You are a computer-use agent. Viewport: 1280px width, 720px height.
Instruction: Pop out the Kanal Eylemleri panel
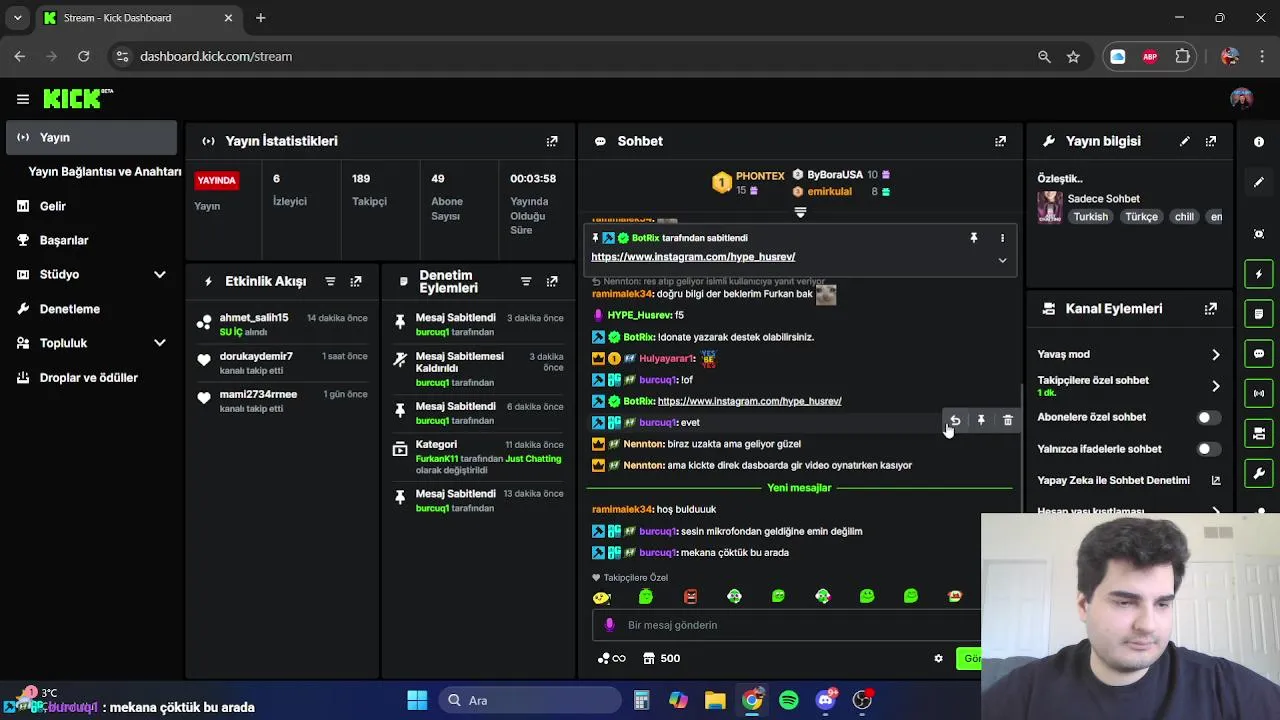(x=1211, y=309)
